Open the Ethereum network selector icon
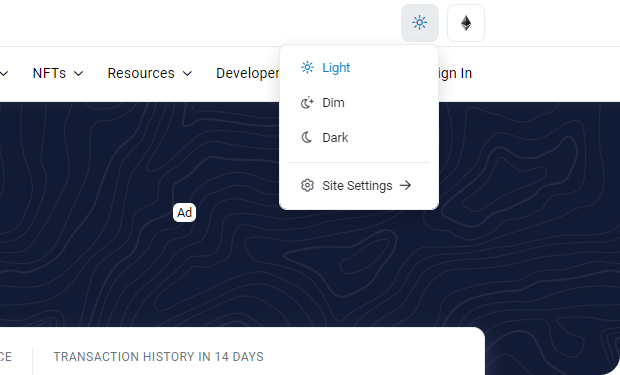Image resolution: width=620 pixels, height=375 pixels. click(466, 23)
